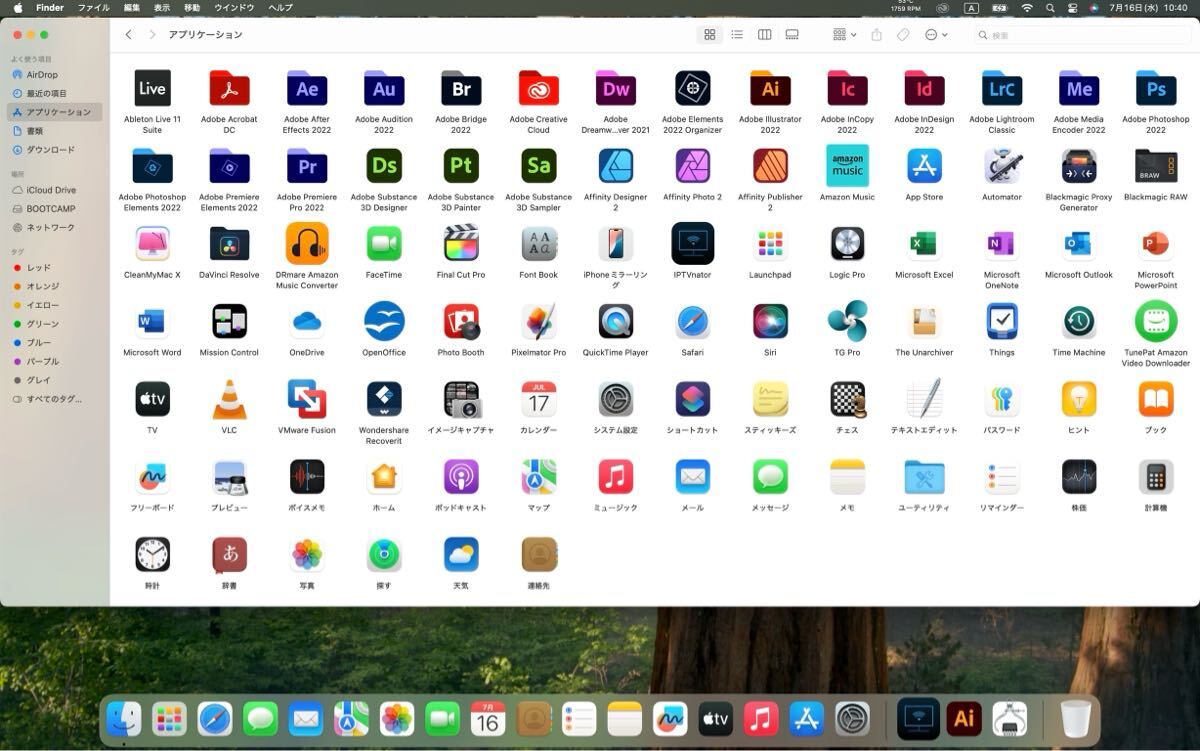This screenshot has height=751, width=1200.
Task: Select Pixelmator Pro icon
Action: click(x=538, y=321)
